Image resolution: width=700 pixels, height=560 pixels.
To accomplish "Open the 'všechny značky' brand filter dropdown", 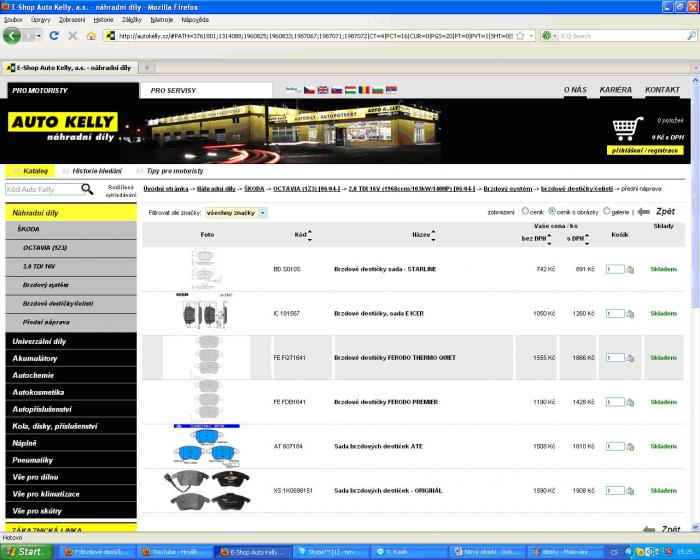I will point(236,213).
